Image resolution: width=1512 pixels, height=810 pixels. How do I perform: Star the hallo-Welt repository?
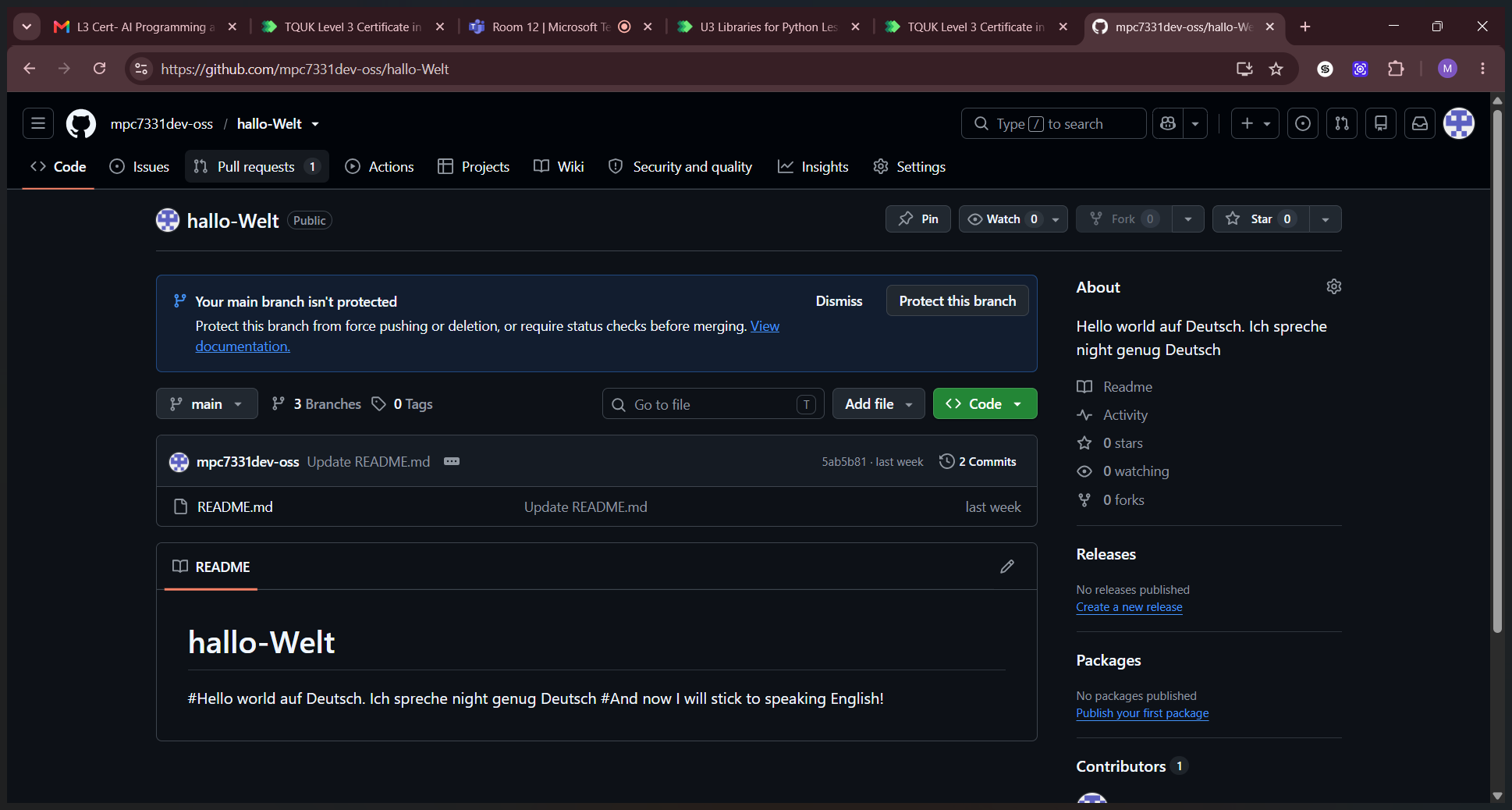coord(1261,218)
